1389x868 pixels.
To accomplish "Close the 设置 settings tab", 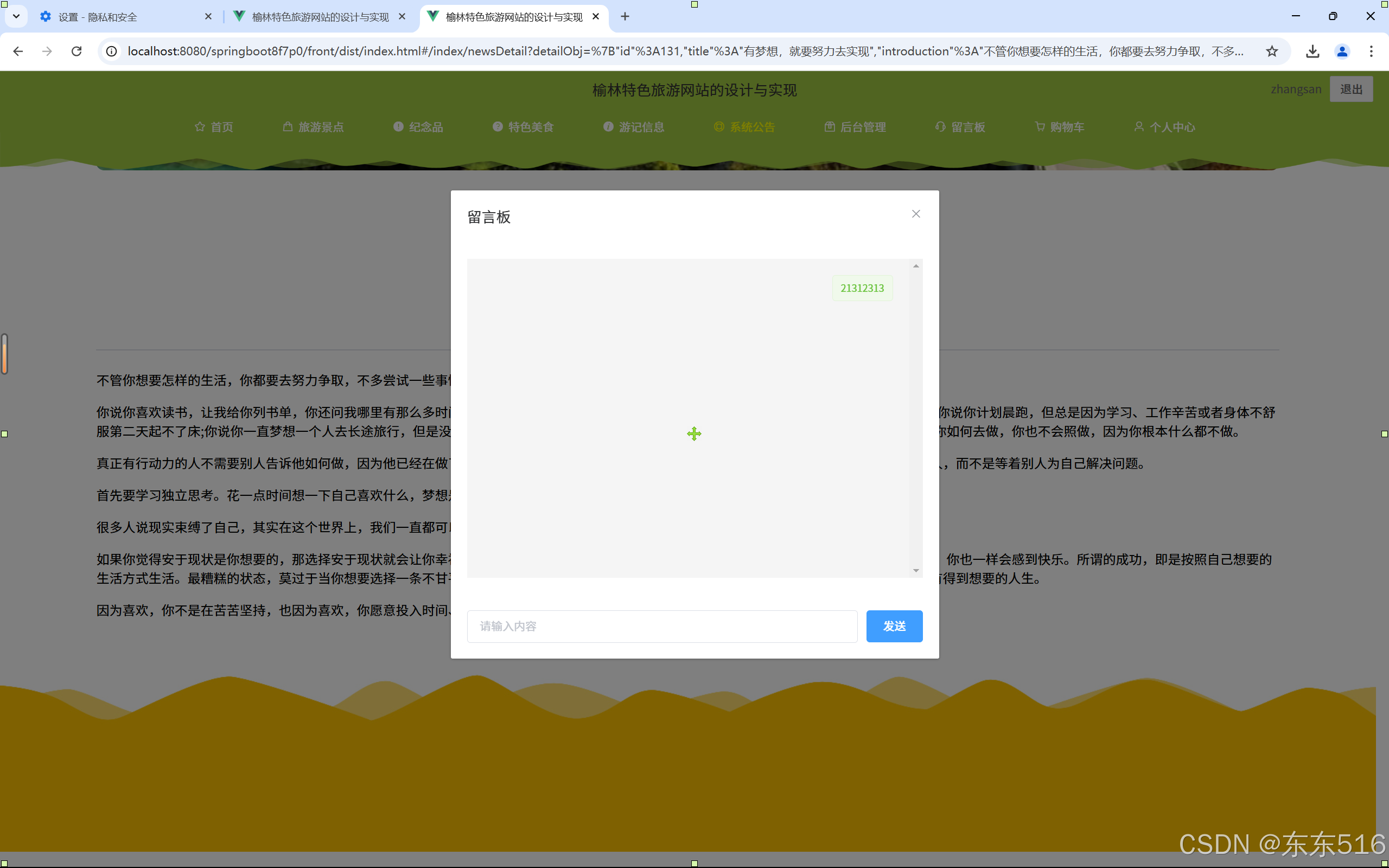I will click(x=208, y=17).
